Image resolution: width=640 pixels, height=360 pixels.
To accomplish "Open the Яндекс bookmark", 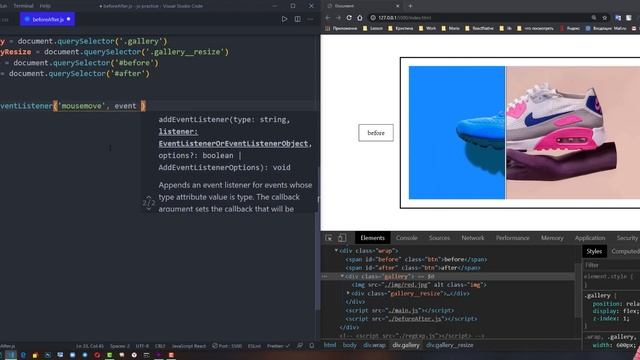I will click(570, 29).
